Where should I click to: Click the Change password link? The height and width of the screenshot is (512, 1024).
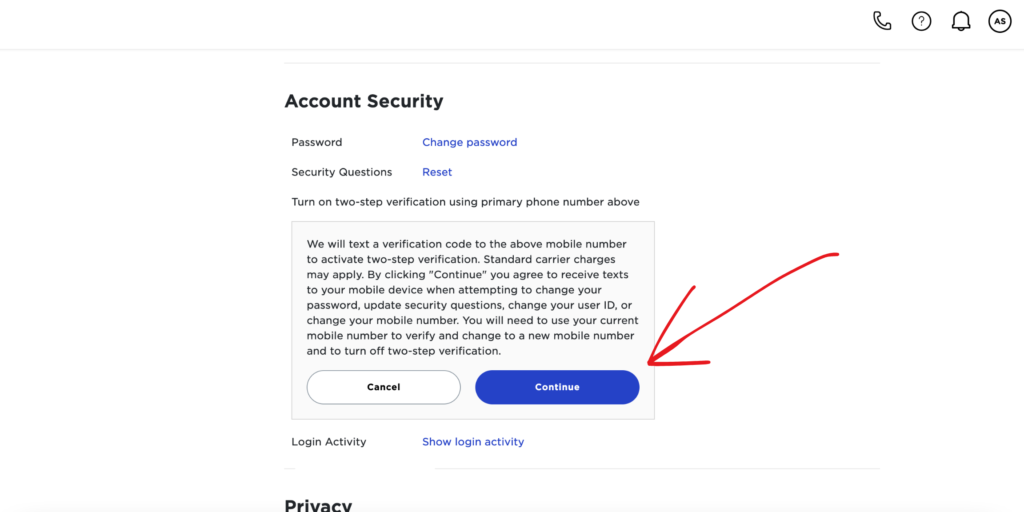(469, 142)
